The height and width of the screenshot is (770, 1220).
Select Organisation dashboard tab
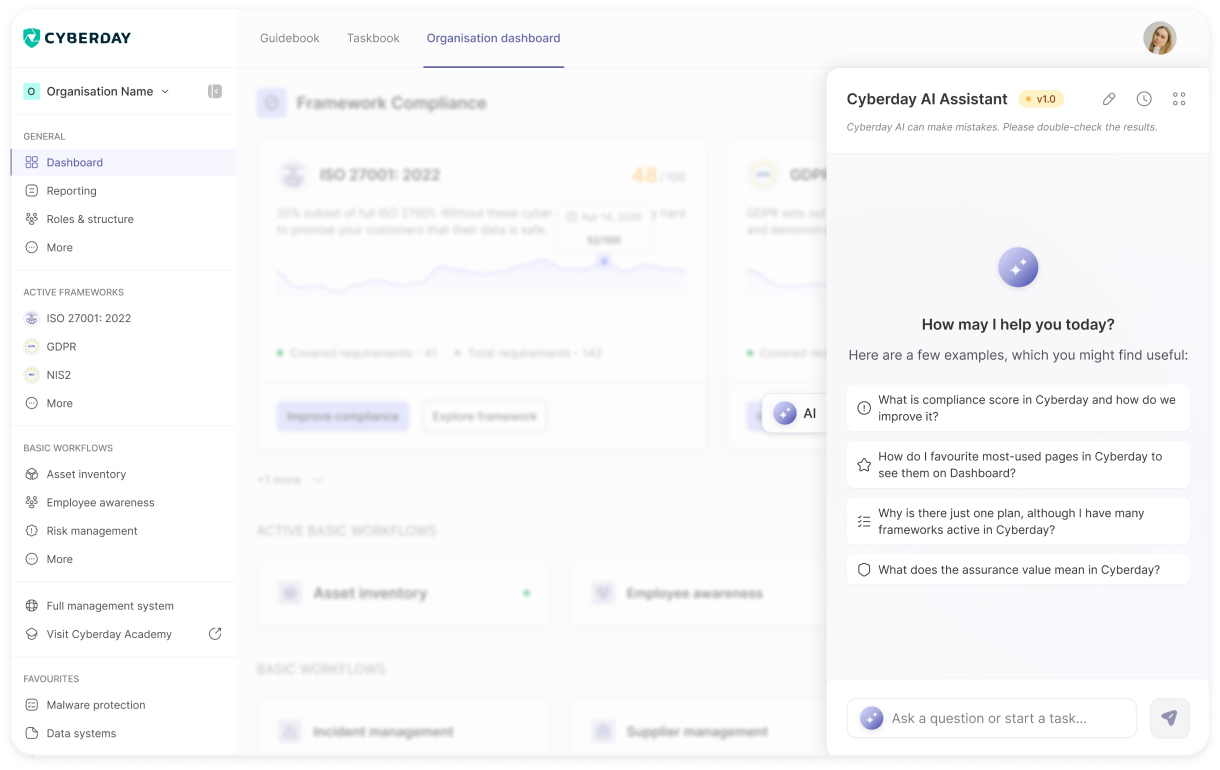click(493, 38)
